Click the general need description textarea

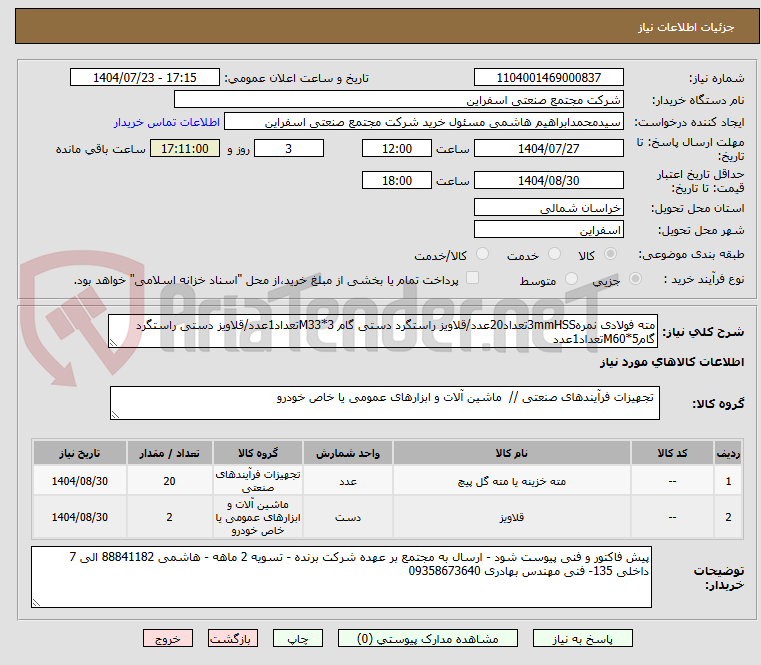click(383, 331)
